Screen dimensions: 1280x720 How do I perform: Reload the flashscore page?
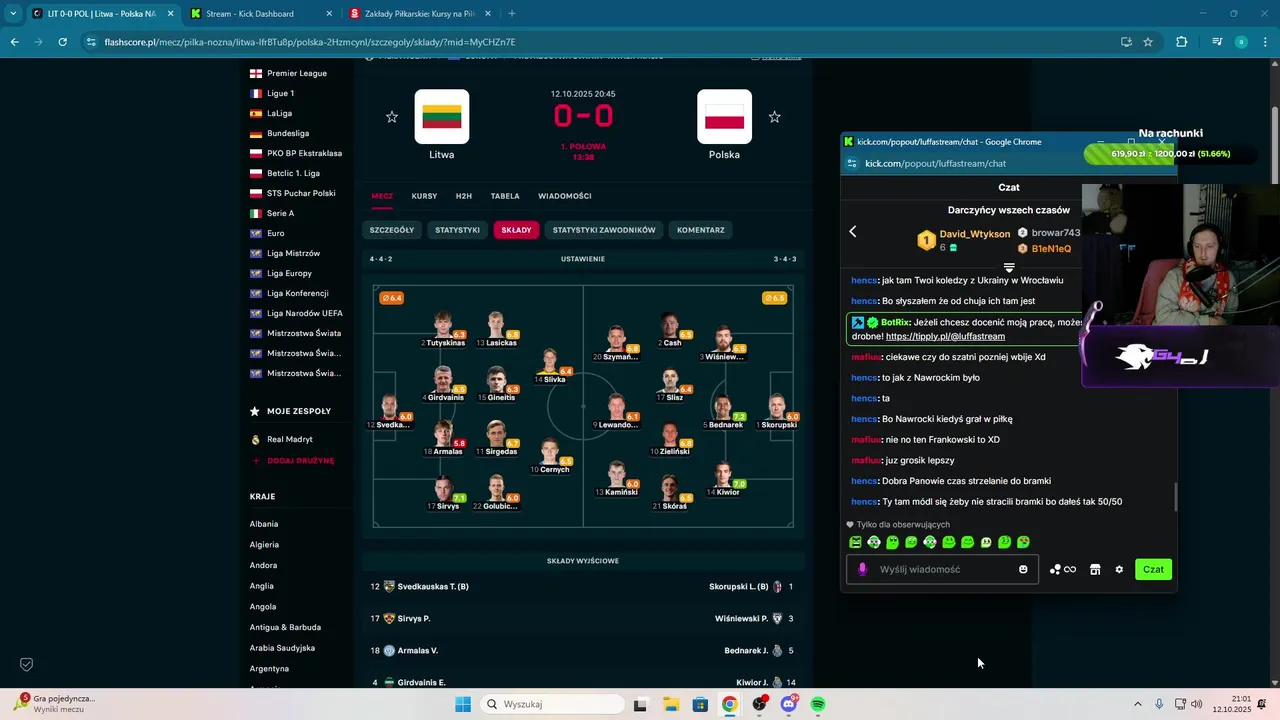[62, 42]
